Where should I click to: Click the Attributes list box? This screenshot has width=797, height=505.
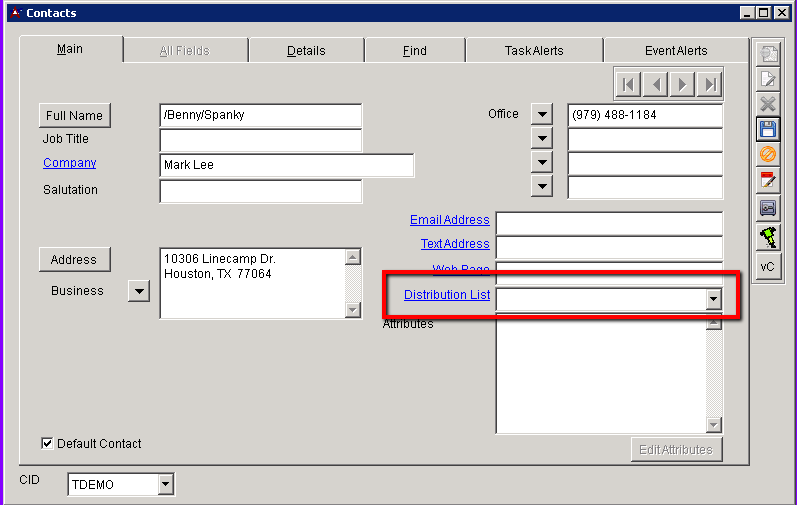[x=601, y=373]
